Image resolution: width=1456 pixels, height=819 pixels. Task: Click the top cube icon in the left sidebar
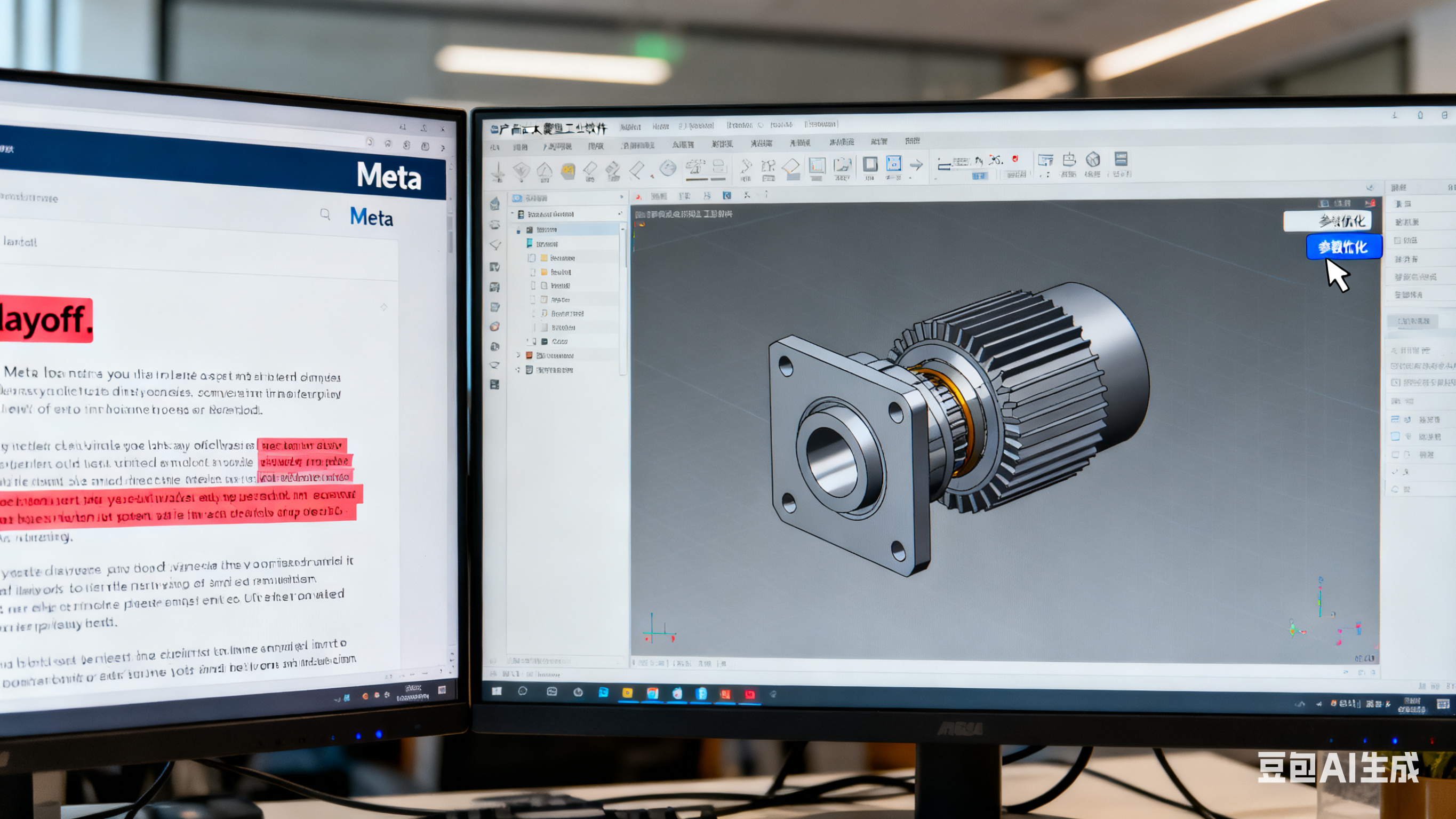coord(495,204)
